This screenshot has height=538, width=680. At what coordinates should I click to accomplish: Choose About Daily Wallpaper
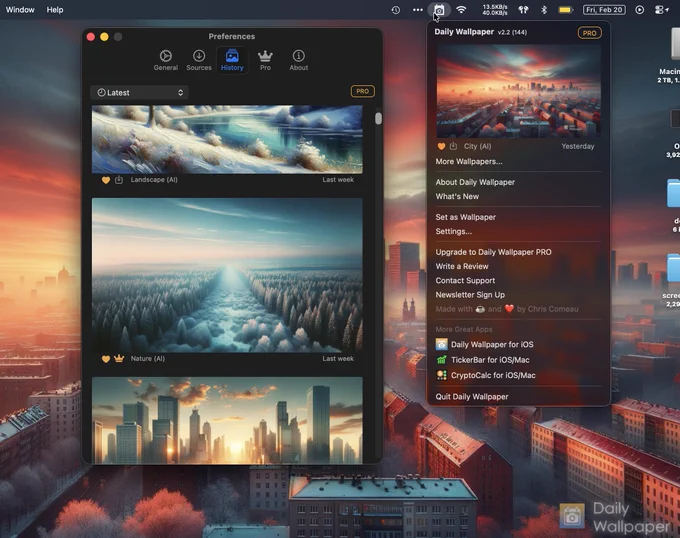coord(475,182)
